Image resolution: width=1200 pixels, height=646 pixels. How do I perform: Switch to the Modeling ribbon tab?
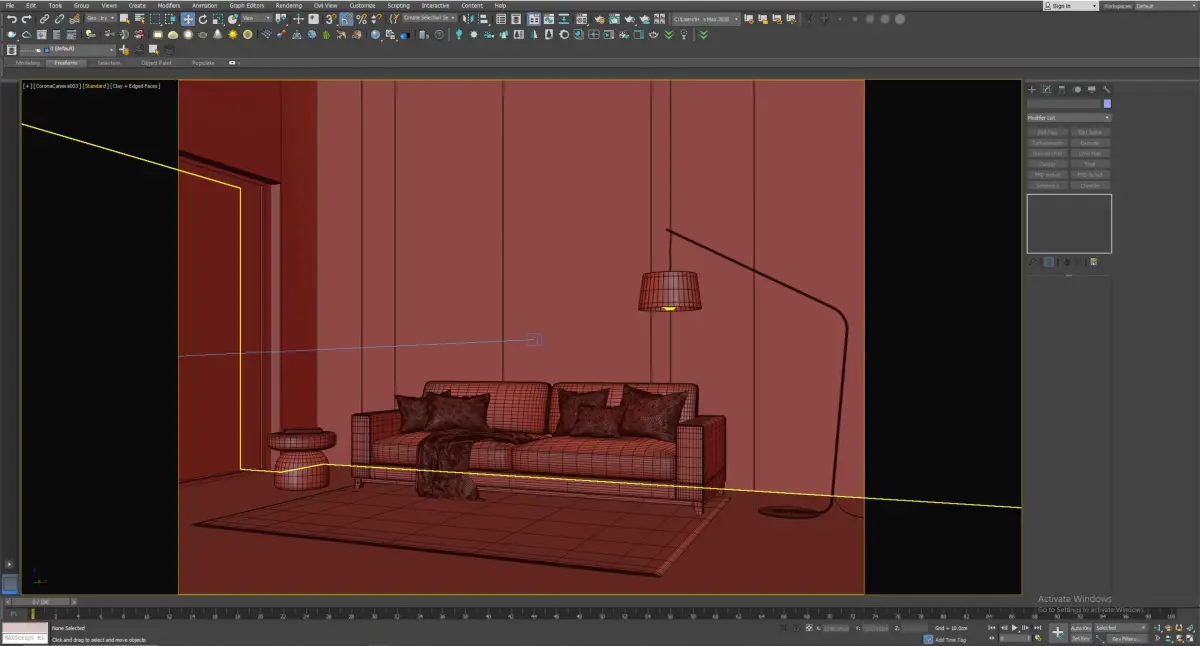tap(28, 62)
